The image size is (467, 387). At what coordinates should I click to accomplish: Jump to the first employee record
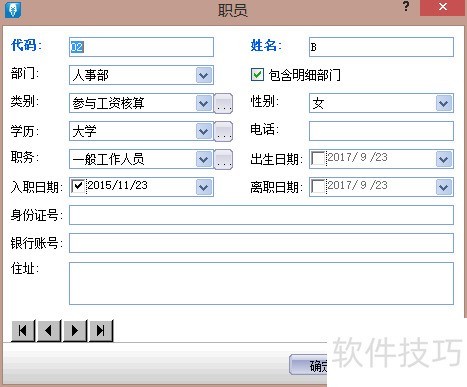coord(23,331)
